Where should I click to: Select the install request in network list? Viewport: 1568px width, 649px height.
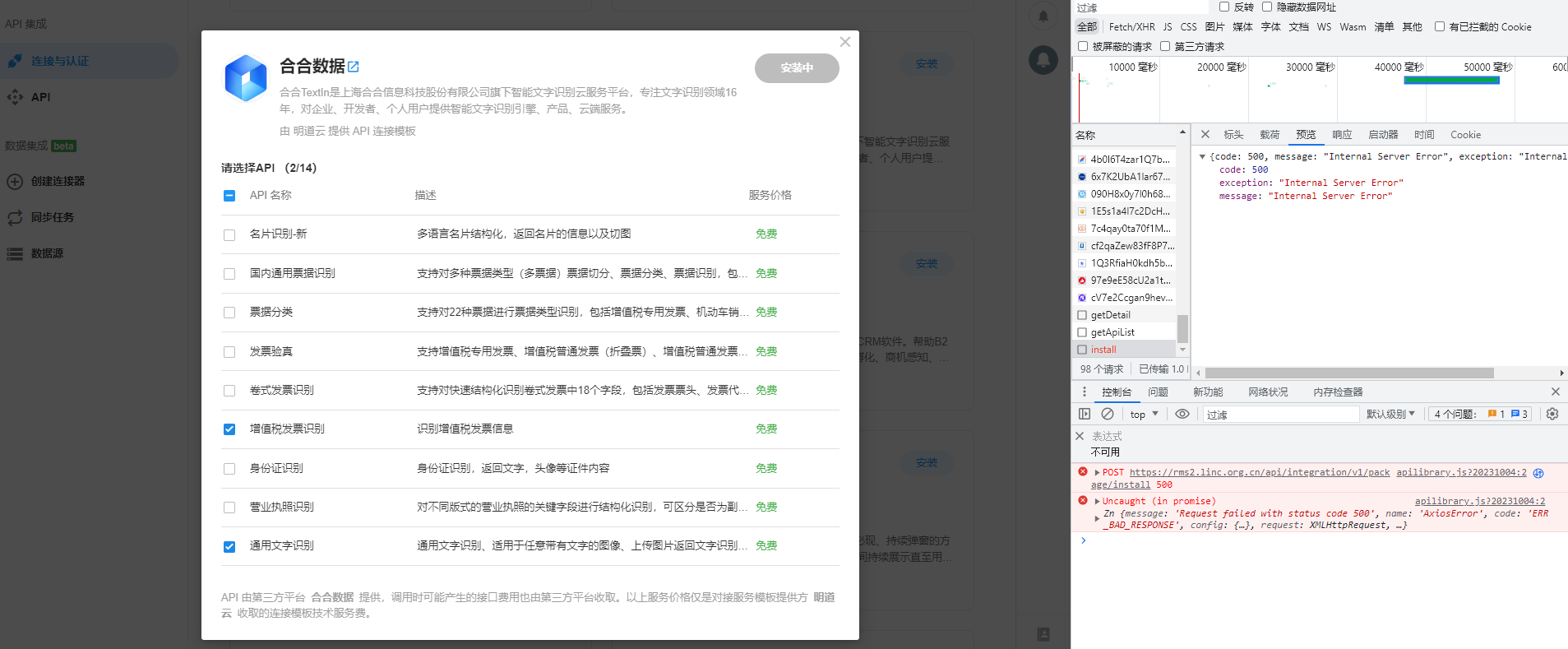tap(1103, 350)
